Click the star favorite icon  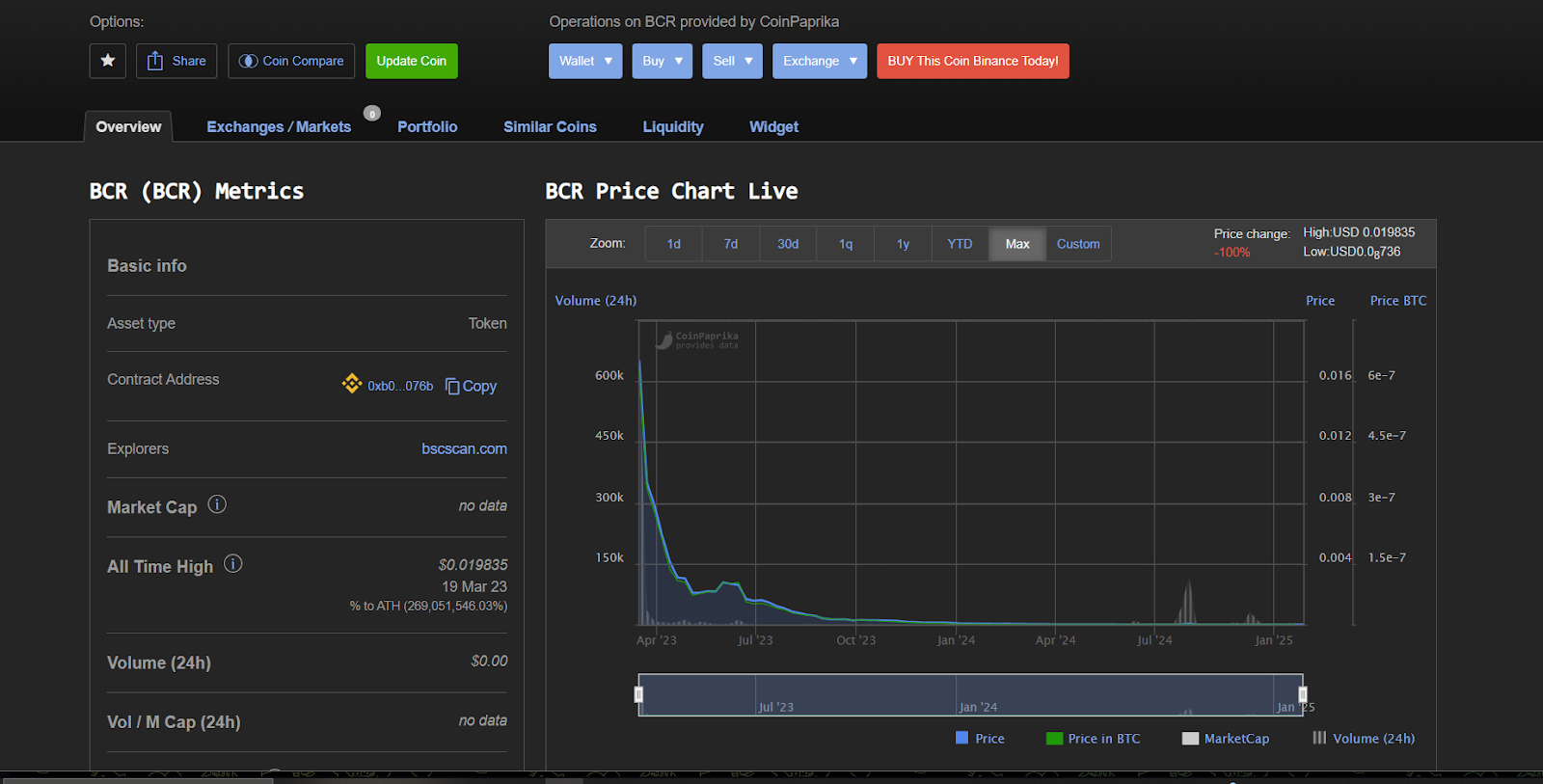click(108, 61)
